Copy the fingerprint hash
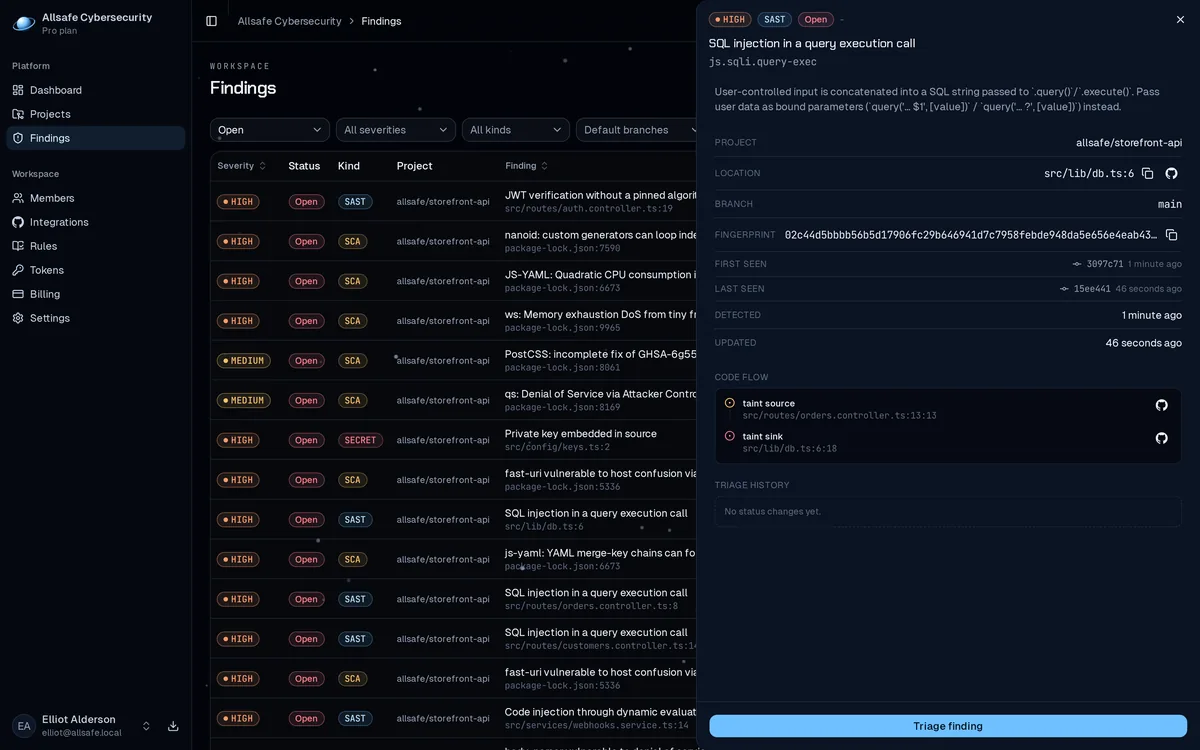Screen dimensions: 1200x750 (x=1172, y=235)
